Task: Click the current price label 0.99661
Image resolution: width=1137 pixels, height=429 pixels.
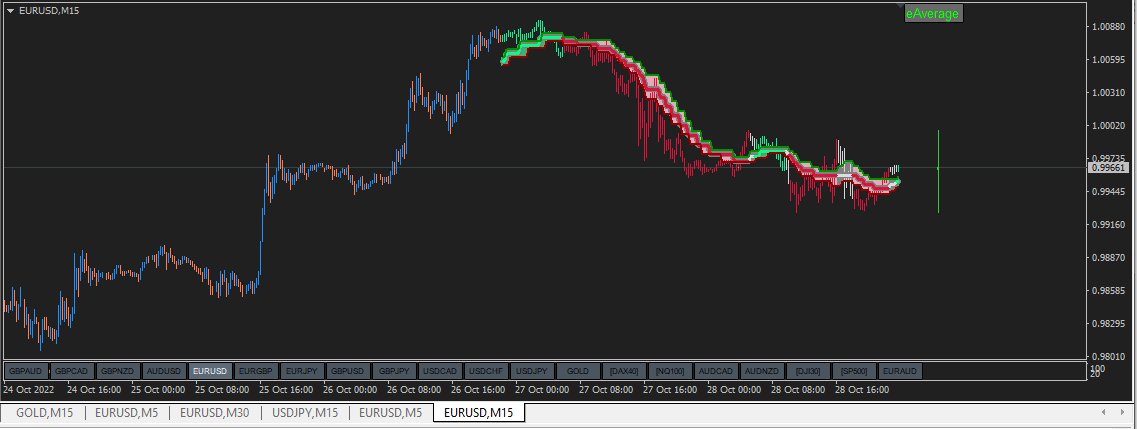Action: pos(1108,167)
